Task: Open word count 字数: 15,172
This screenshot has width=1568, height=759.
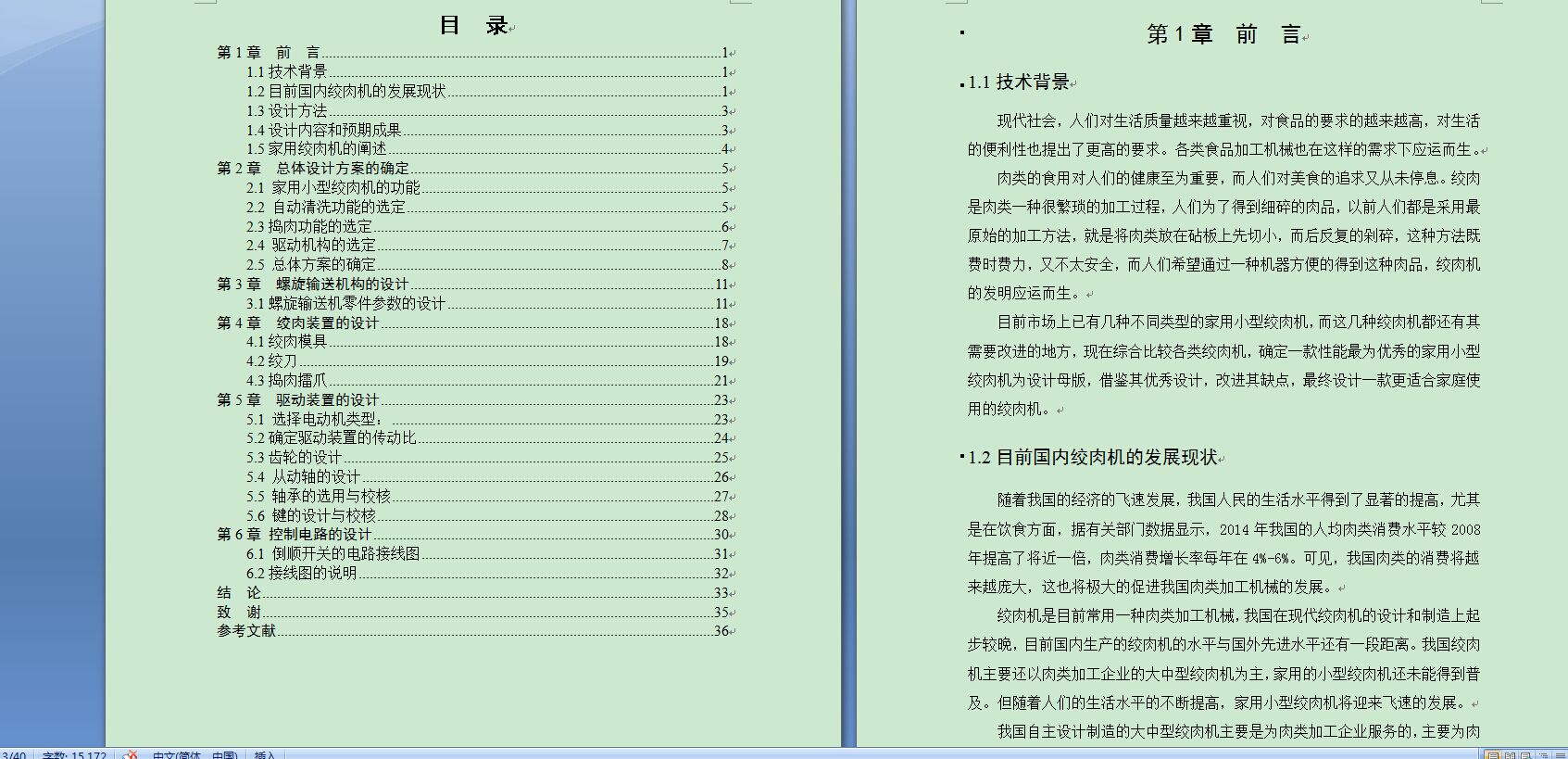Action: click(74, 755)
